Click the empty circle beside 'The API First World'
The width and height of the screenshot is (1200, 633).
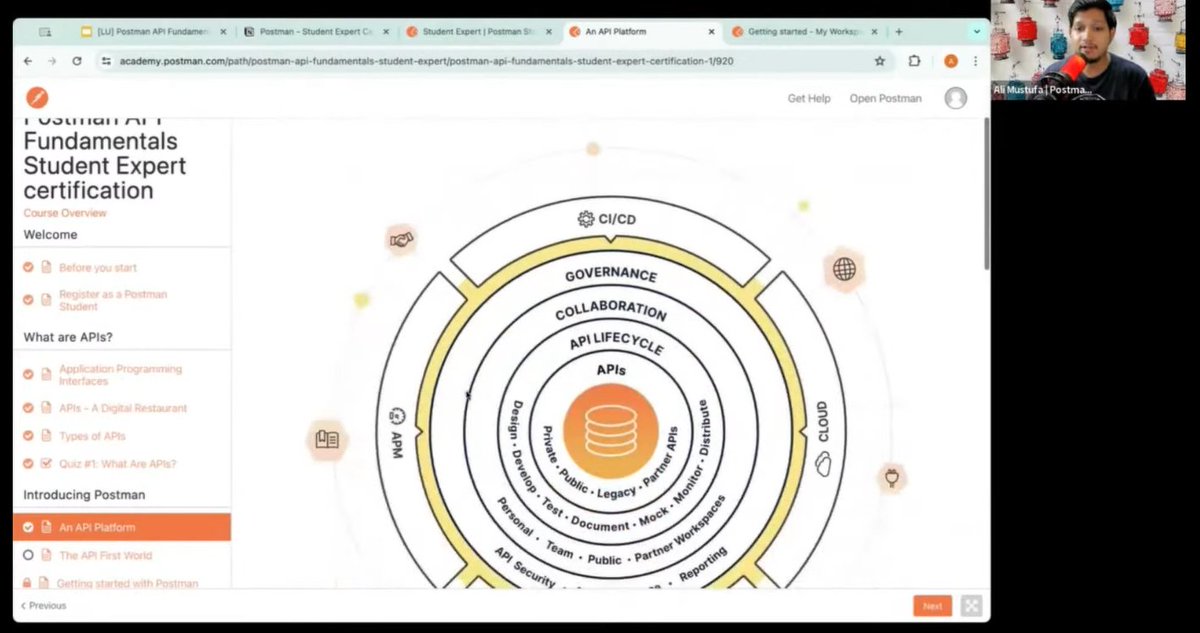point(28,555)
